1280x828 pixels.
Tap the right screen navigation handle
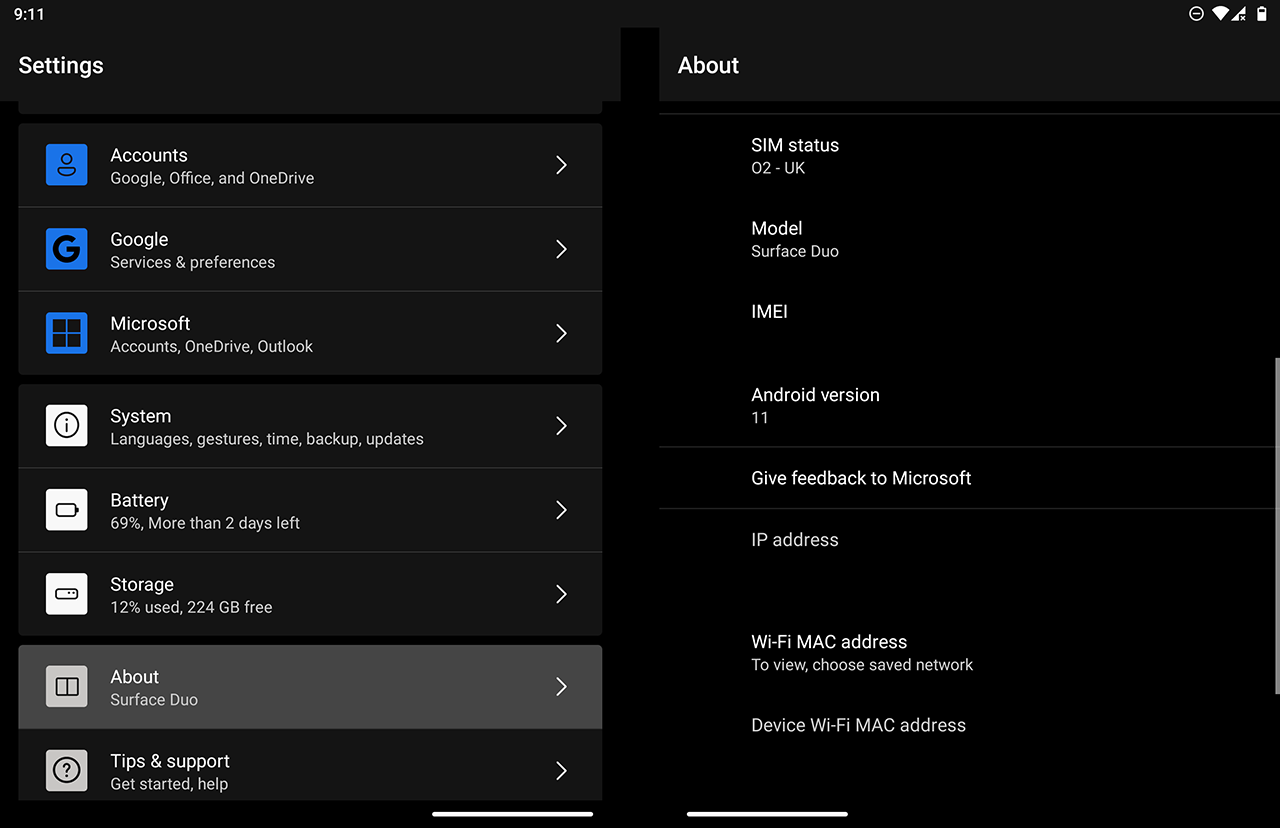(x=767, y=814)
